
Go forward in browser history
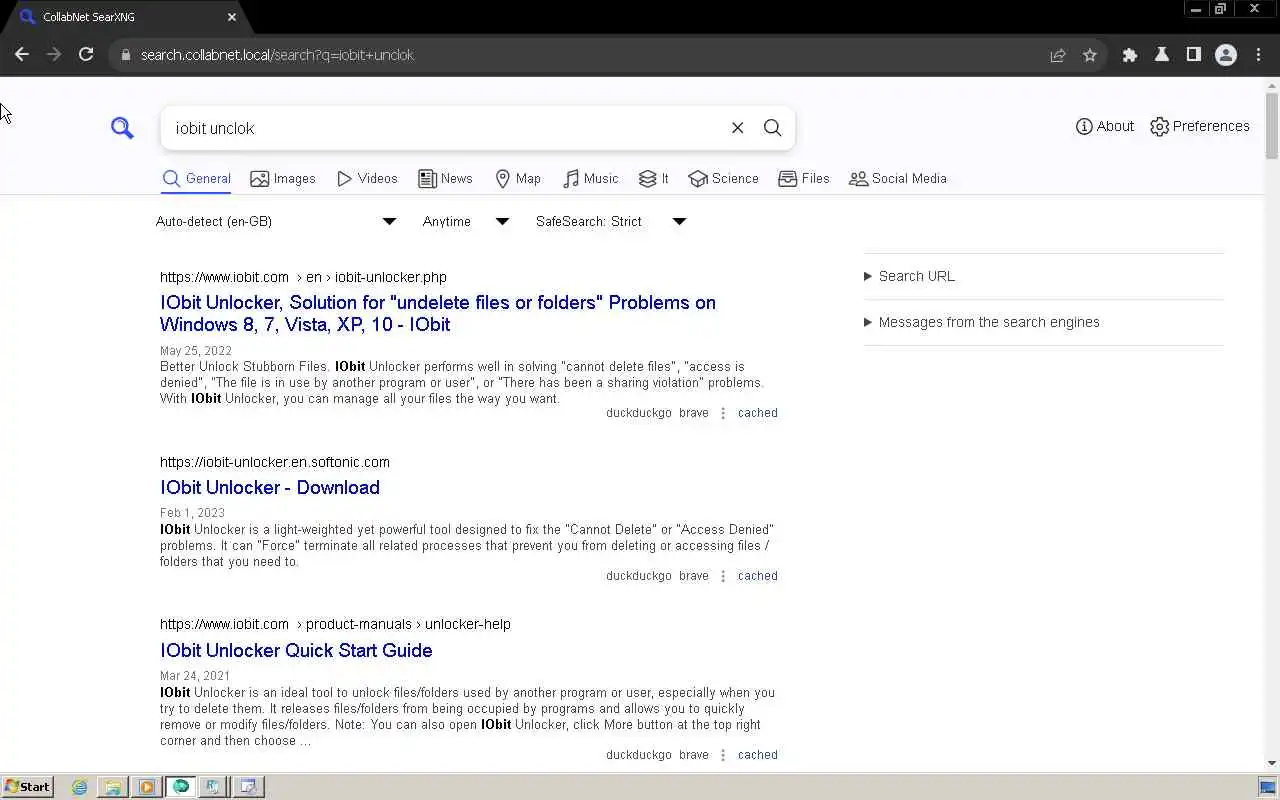tap(54, 55)
